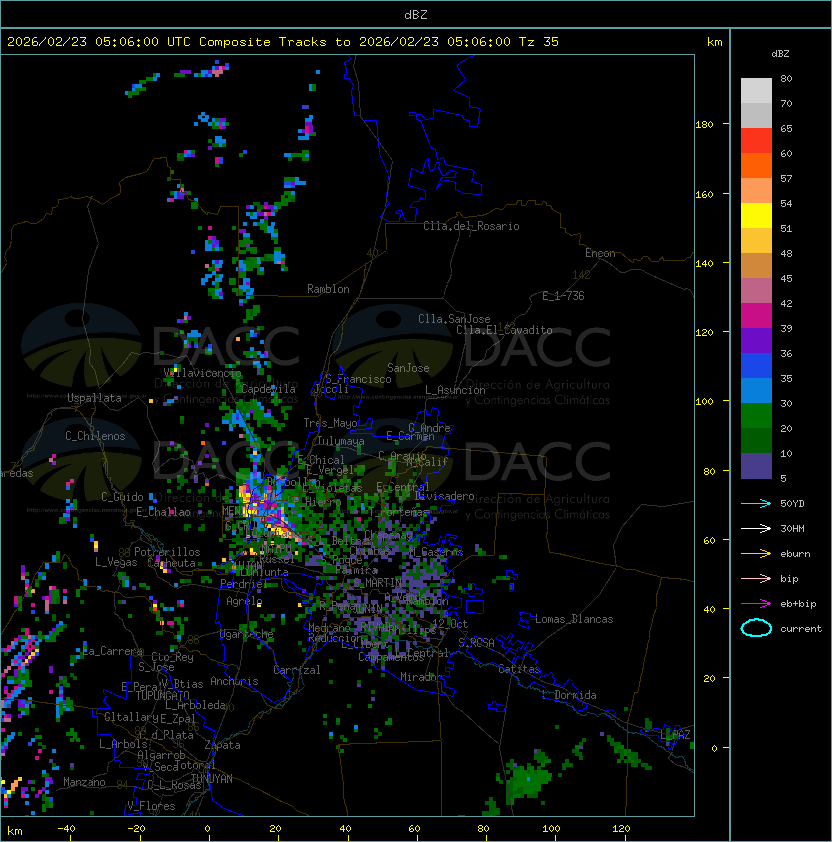Screen dimensions: 832x842
Task: Click the pink bip arrow in legend
Action: (x=756, y=578)
